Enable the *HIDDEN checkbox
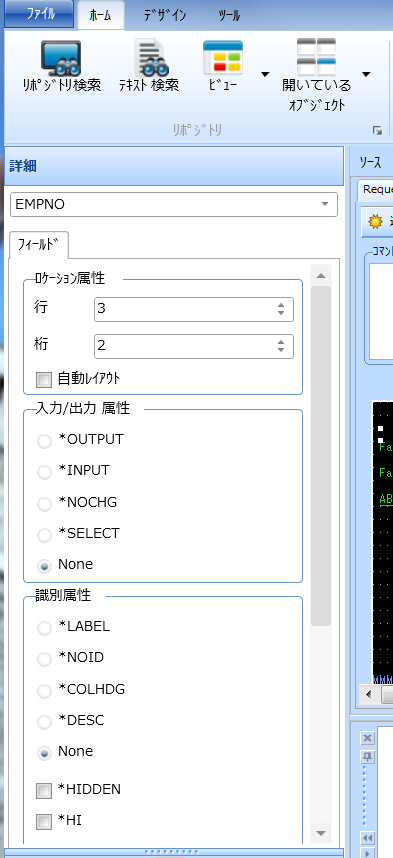This screenshot has height=858, width=393. click(x=43, y=790)
